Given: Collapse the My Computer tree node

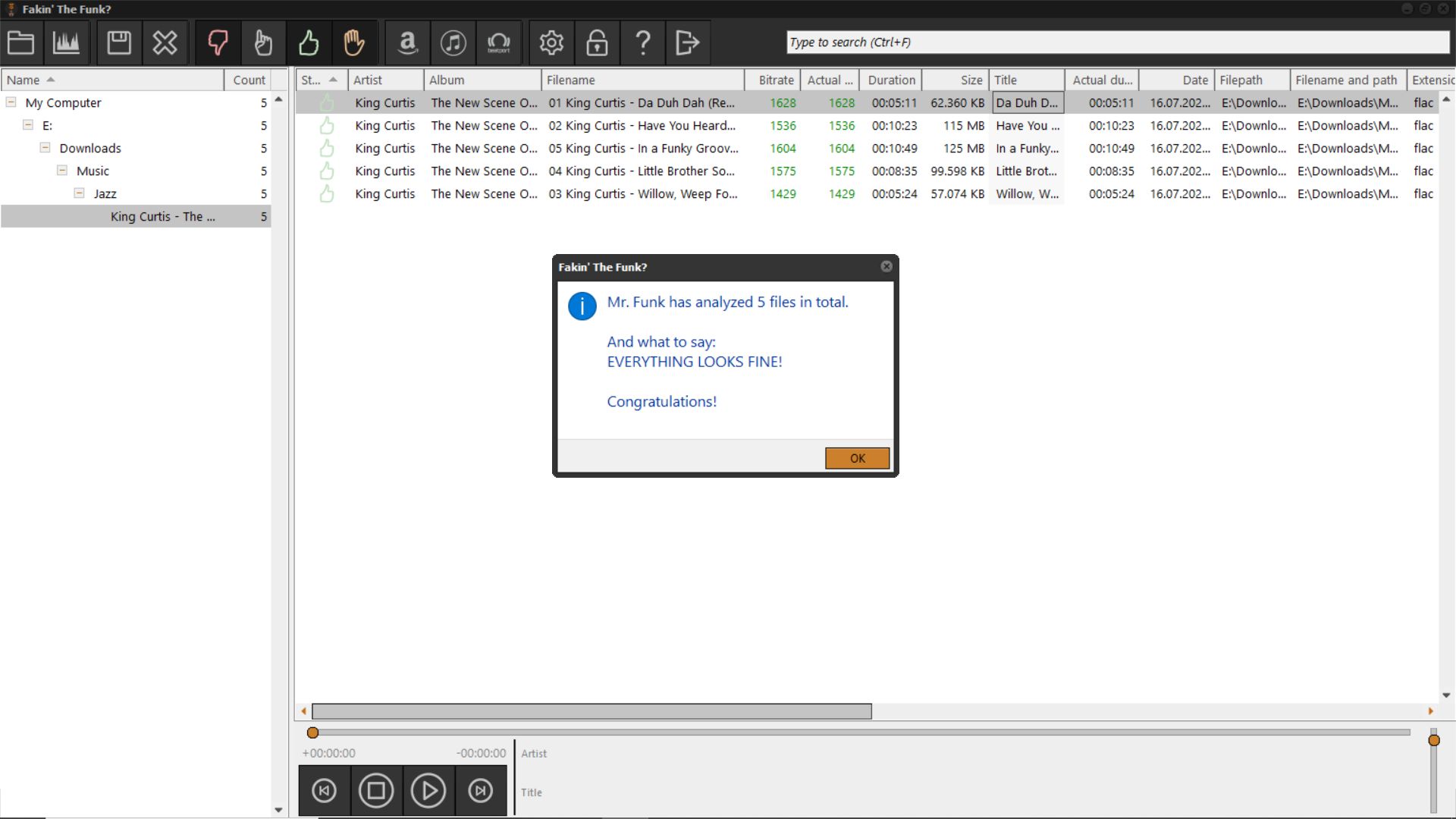Looking at the screenshot, I should (11, 102).
